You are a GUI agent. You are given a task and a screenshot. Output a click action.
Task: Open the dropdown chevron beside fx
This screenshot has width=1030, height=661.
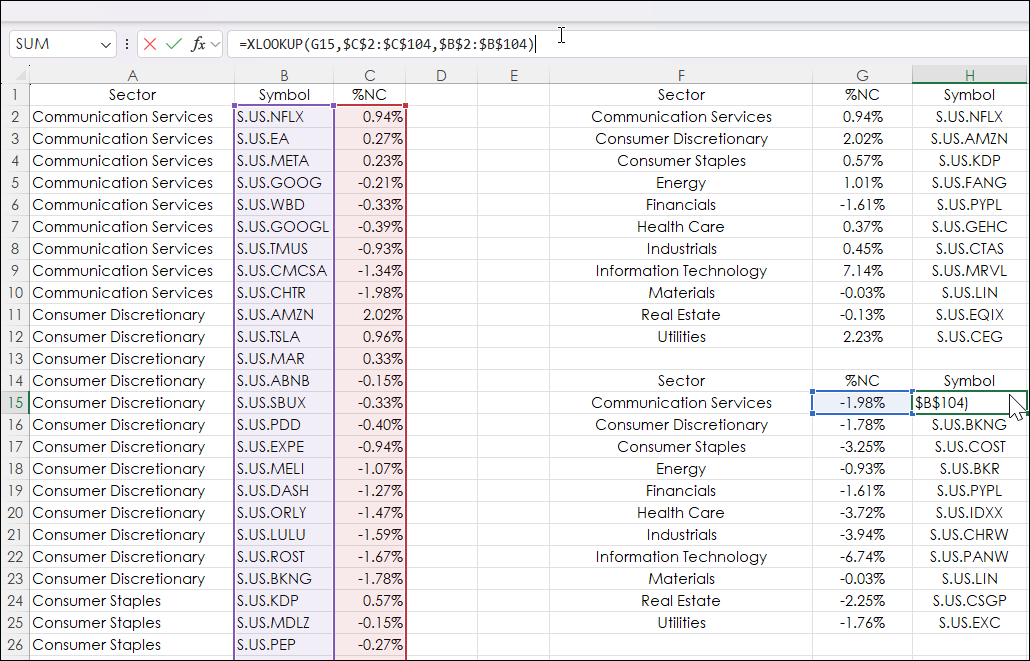click(x=216, y=44)
